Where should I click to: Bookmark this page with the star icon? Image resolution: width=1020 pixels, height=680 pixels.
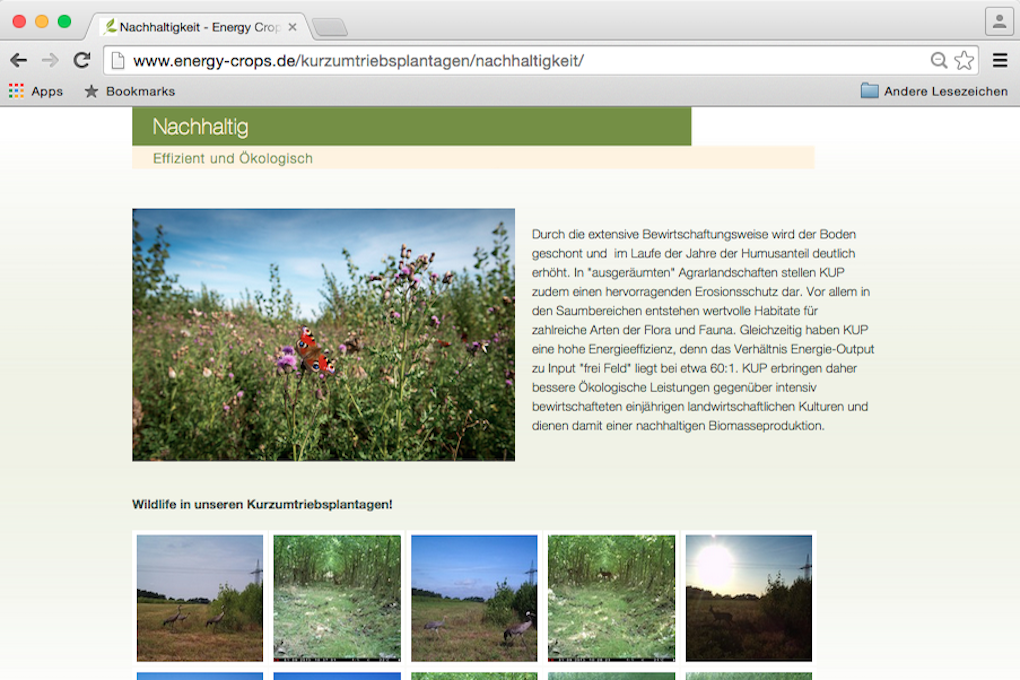click(x=964, y=61)
